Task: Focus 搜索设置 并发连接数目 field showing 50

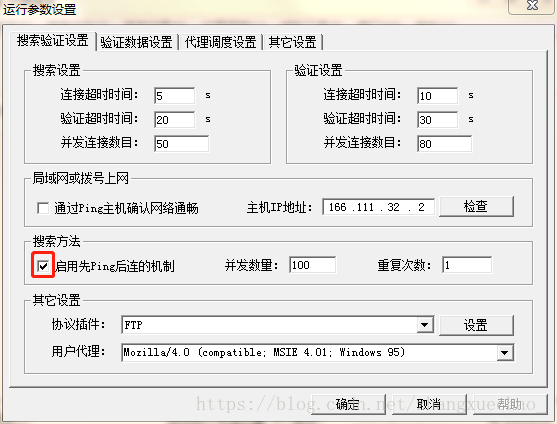Action: click(x=182, y=143)
